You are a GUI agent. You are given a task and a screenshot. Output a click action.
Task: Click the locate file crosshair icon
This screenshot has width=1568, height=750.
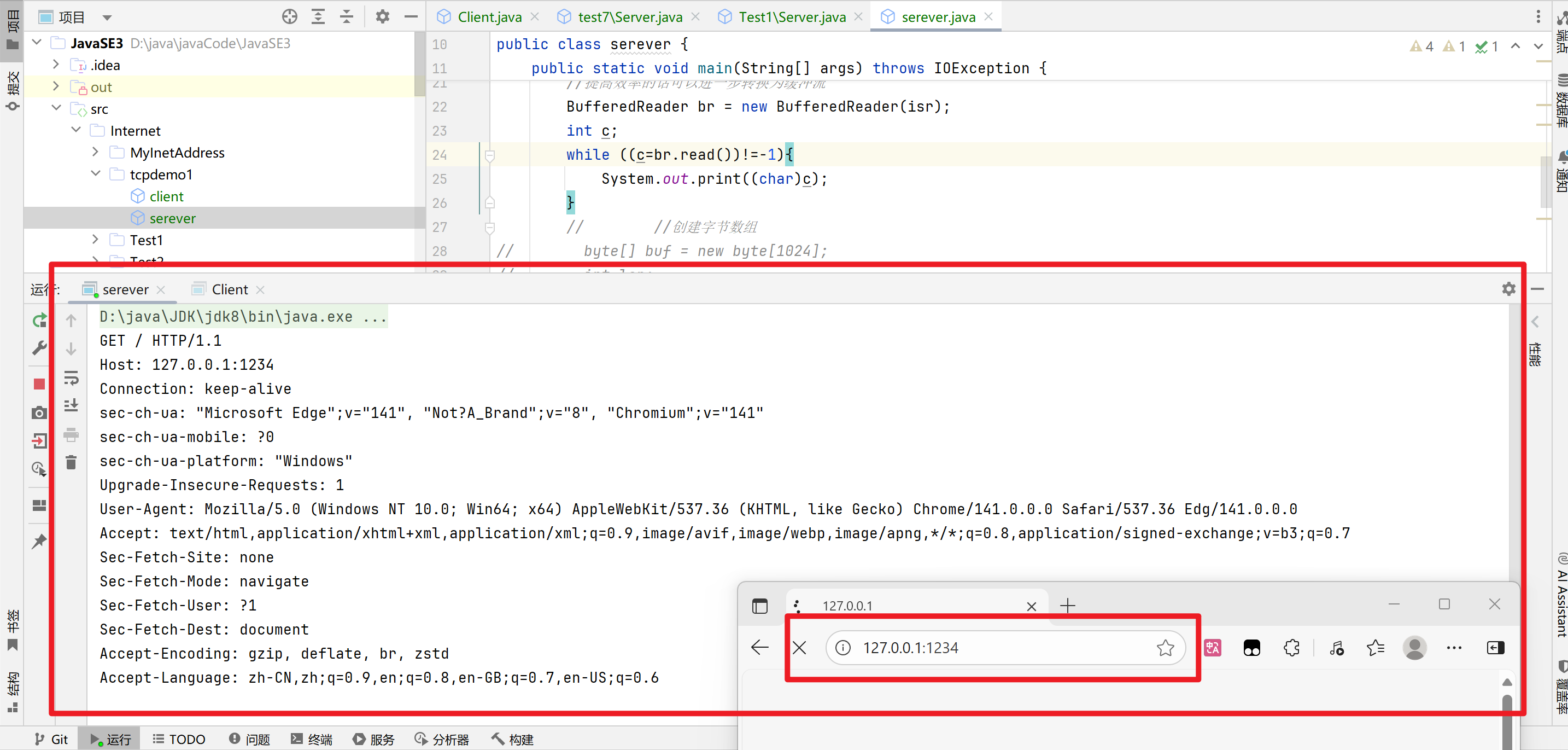(290, 16)
